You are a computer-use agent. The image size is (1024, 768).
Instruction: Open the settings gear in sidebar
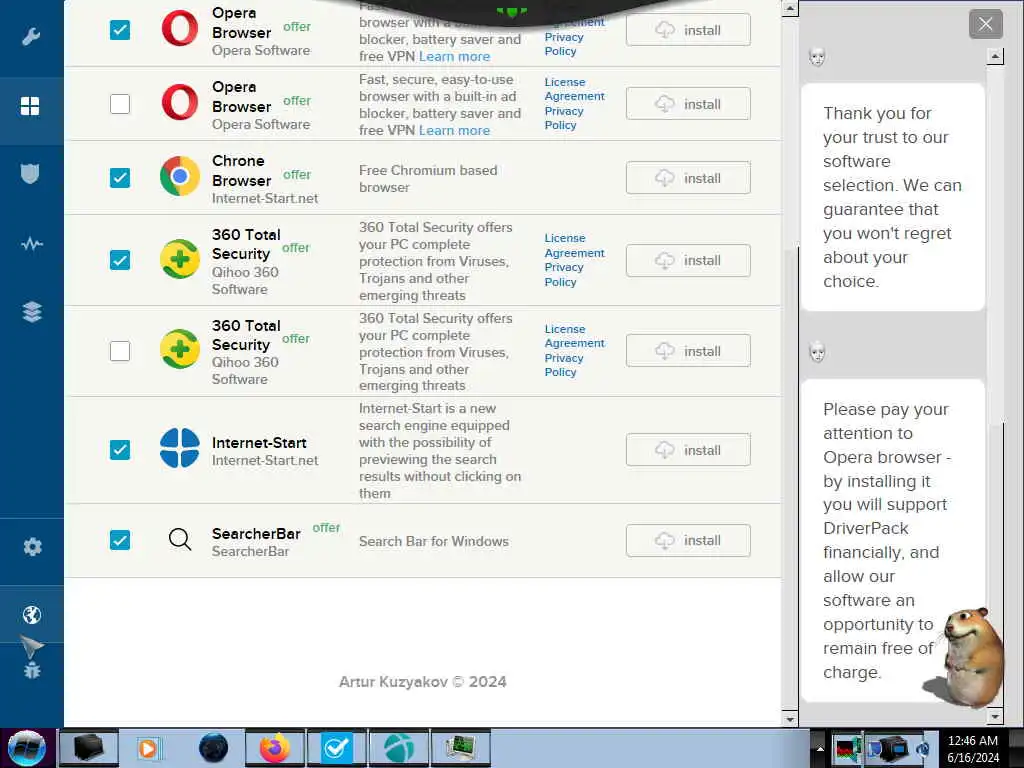(x=32, y=547)
